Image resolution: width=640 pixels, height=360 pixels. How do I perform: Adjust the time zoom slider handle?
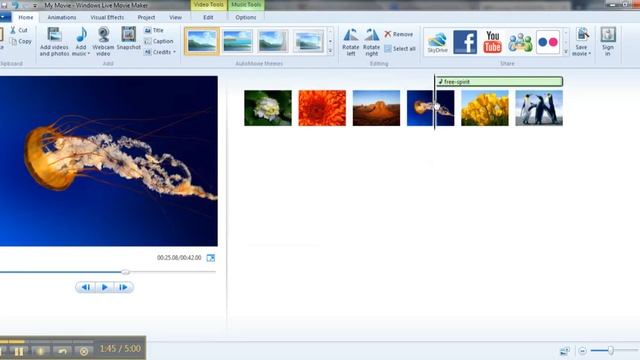coord(611,350)
